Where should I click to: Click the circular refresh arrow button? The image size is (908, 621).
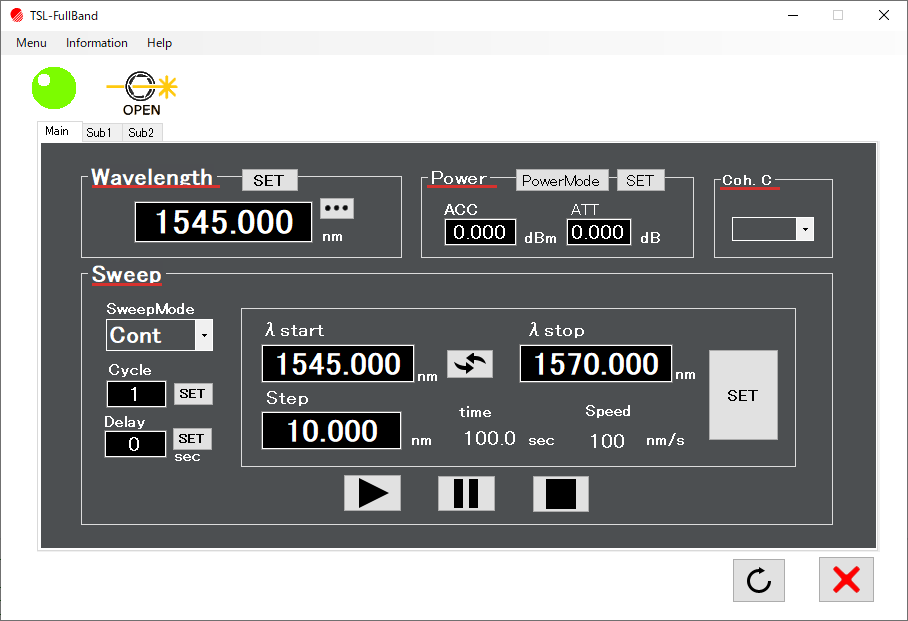tap(758, 580)
